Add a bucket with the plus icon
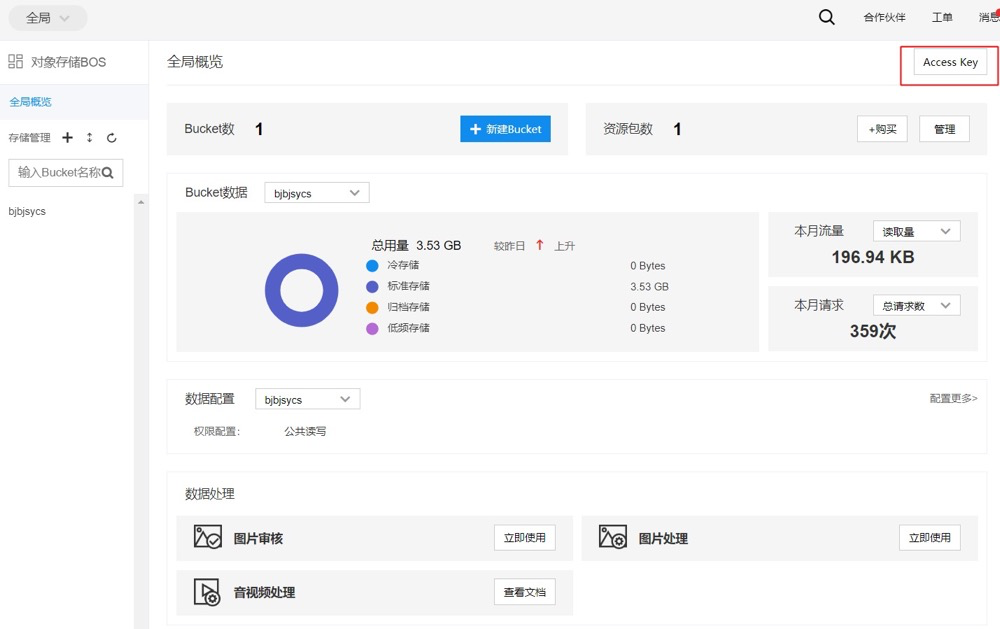This screenshot has width=1000, height=629. tap(68, 137)
